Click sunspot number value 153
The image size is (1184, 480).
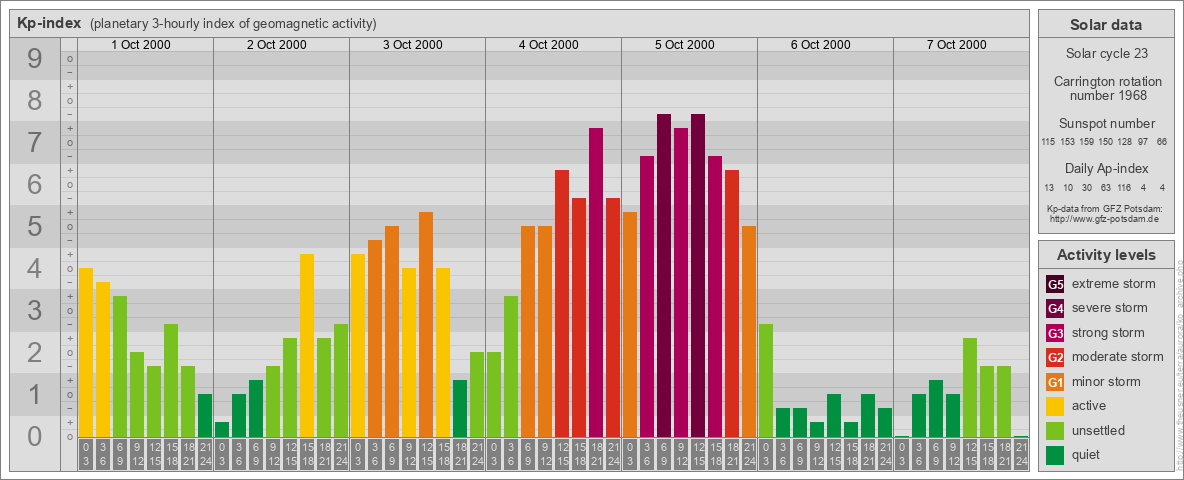click(1068, 142)
